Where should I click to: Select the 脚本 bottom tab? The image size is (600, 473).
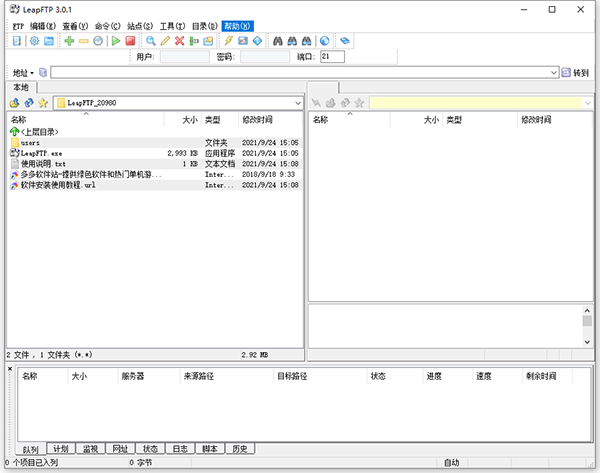(210, 449)
